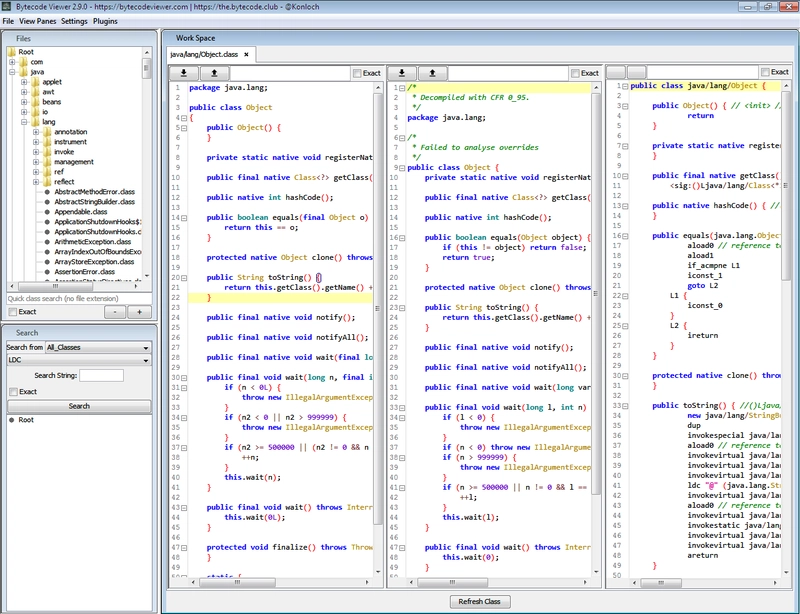Toggle Exact checkbox under quick class search
The height and width of the screenshot is (614, 800).
[13, 312]
